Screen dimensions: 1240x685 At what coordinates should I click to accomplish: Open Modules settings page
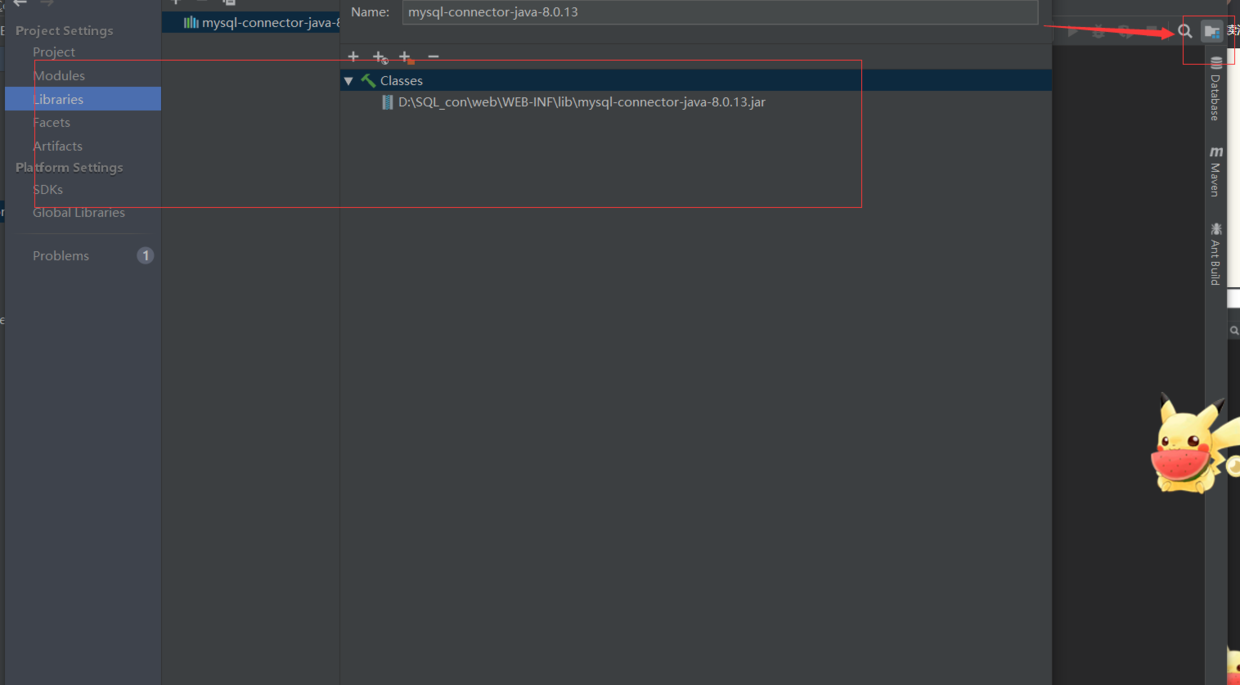click(59, 75)
